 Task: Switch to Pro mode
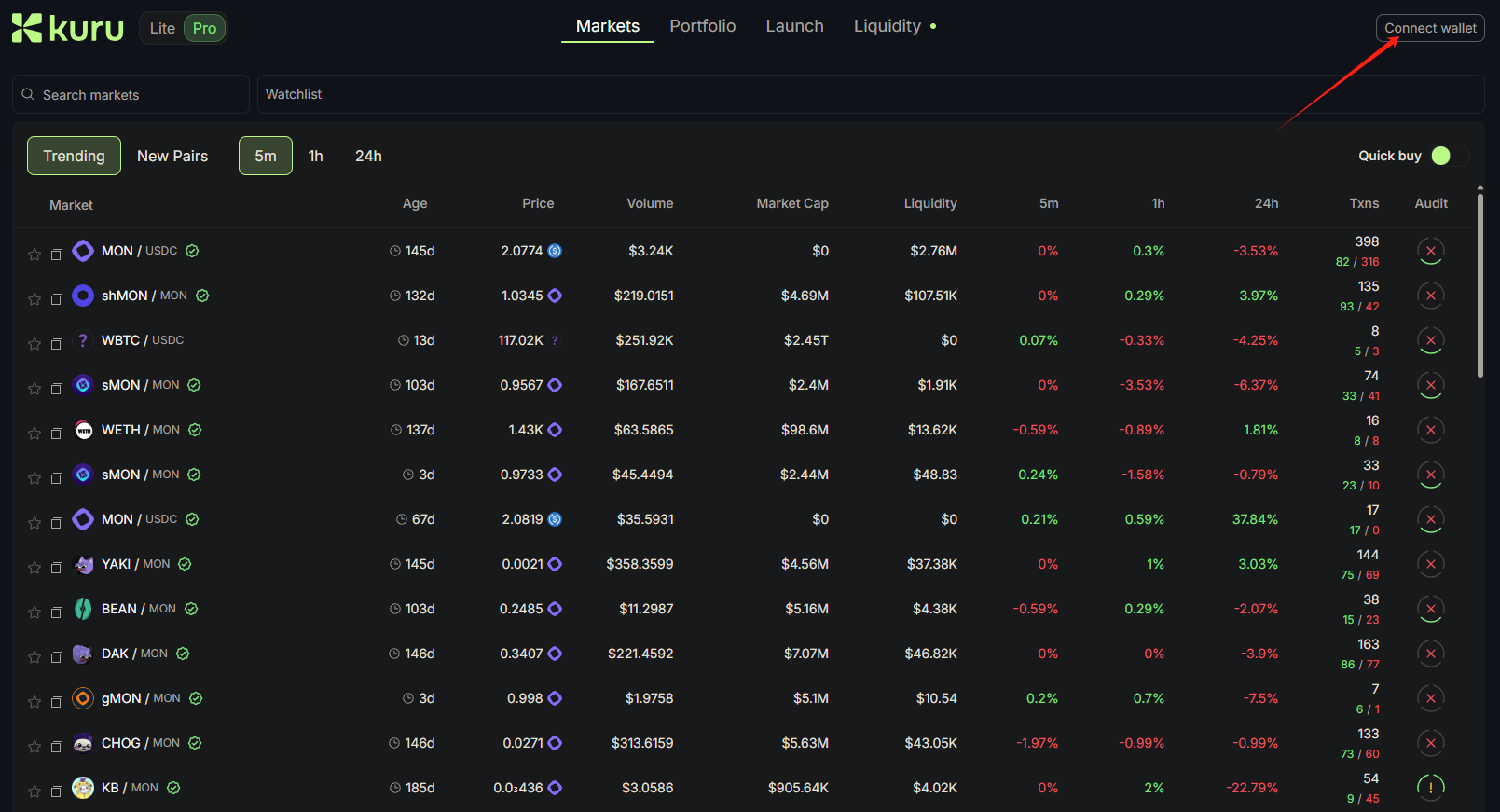[x=204, y=28]
